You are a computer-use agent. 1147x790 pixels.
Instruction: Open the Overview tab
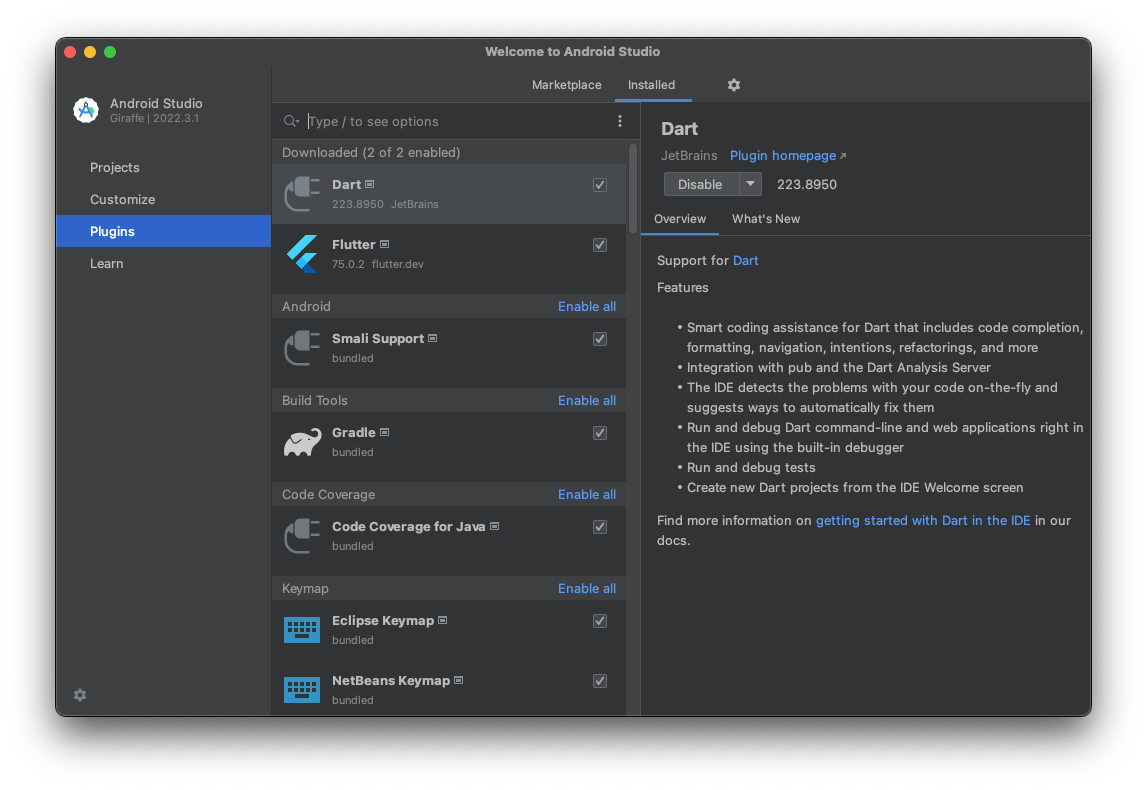680,219
